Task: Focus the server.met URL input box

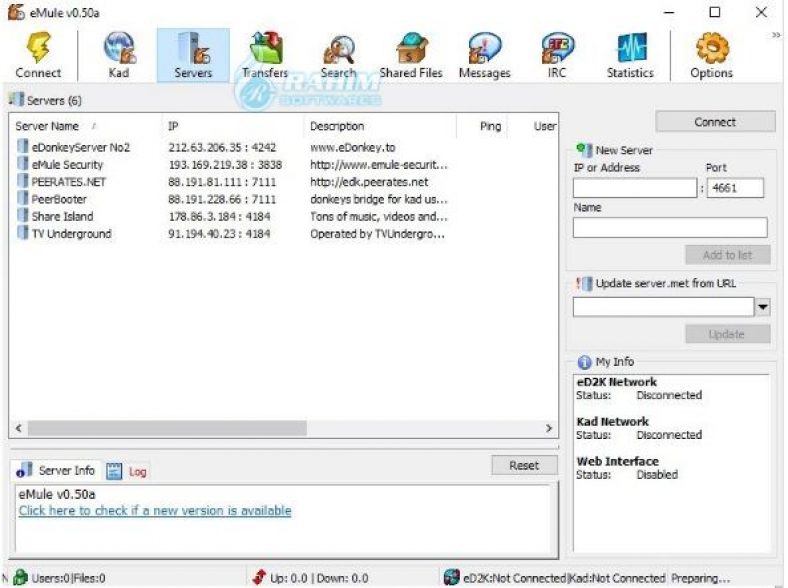Action: (663, 307)
